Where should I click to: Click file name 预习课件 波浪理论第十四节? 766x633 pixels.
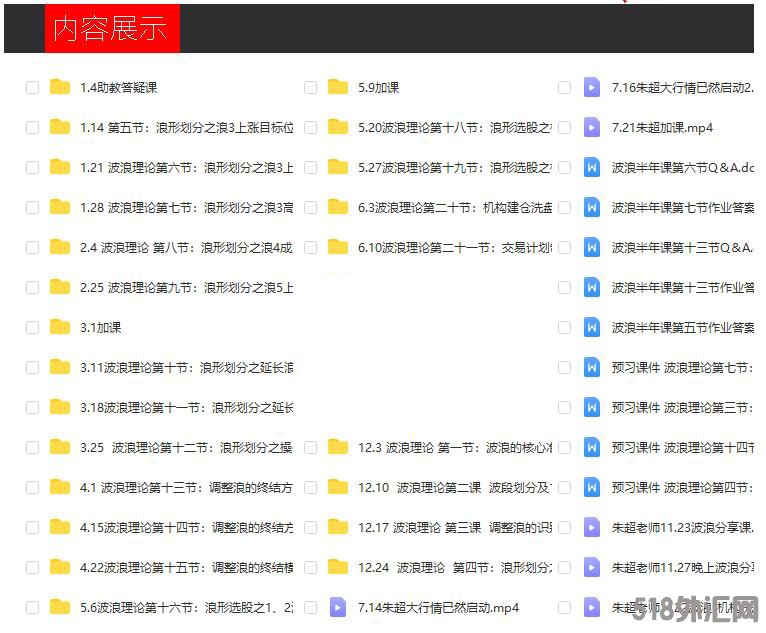[x=683, y=447]
